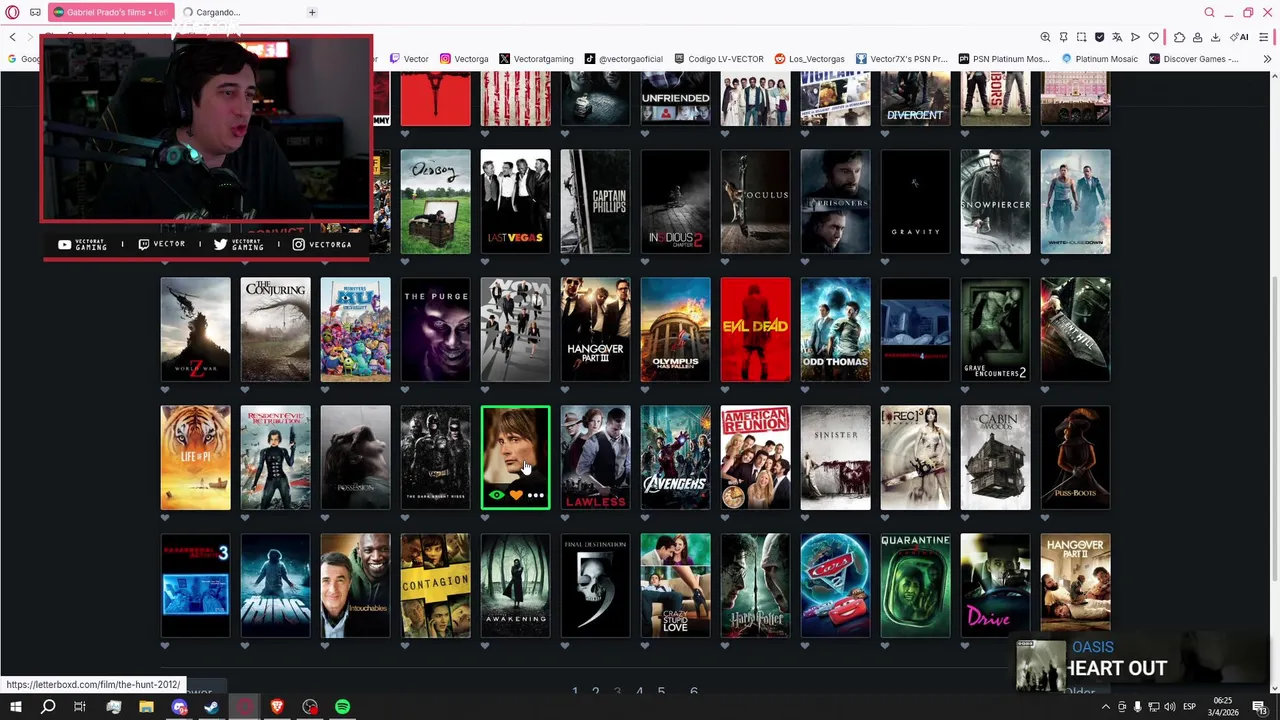Open the PSN Platinum Mos... bookmark
This screenshot has width=1280, height=720.
click(x=1004, y=59)
